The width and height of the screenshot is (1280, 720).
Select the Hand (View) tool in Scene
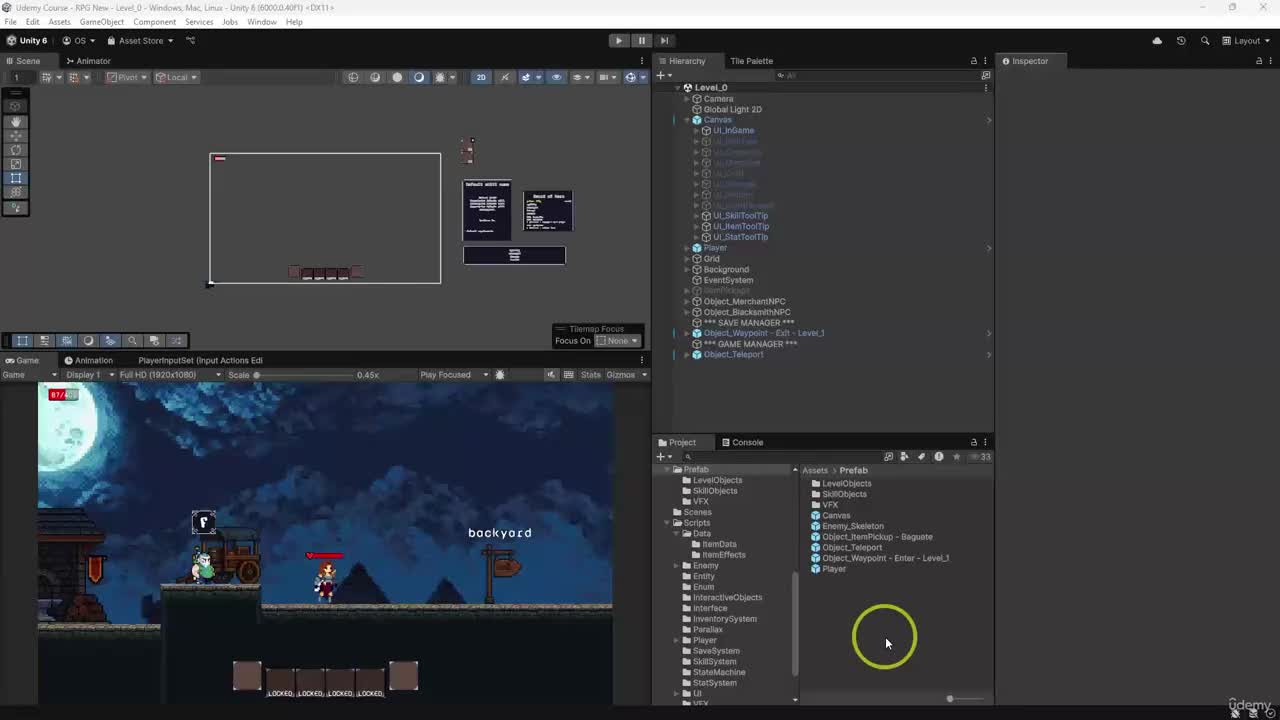pyautogui.click(x=16, y=121)
